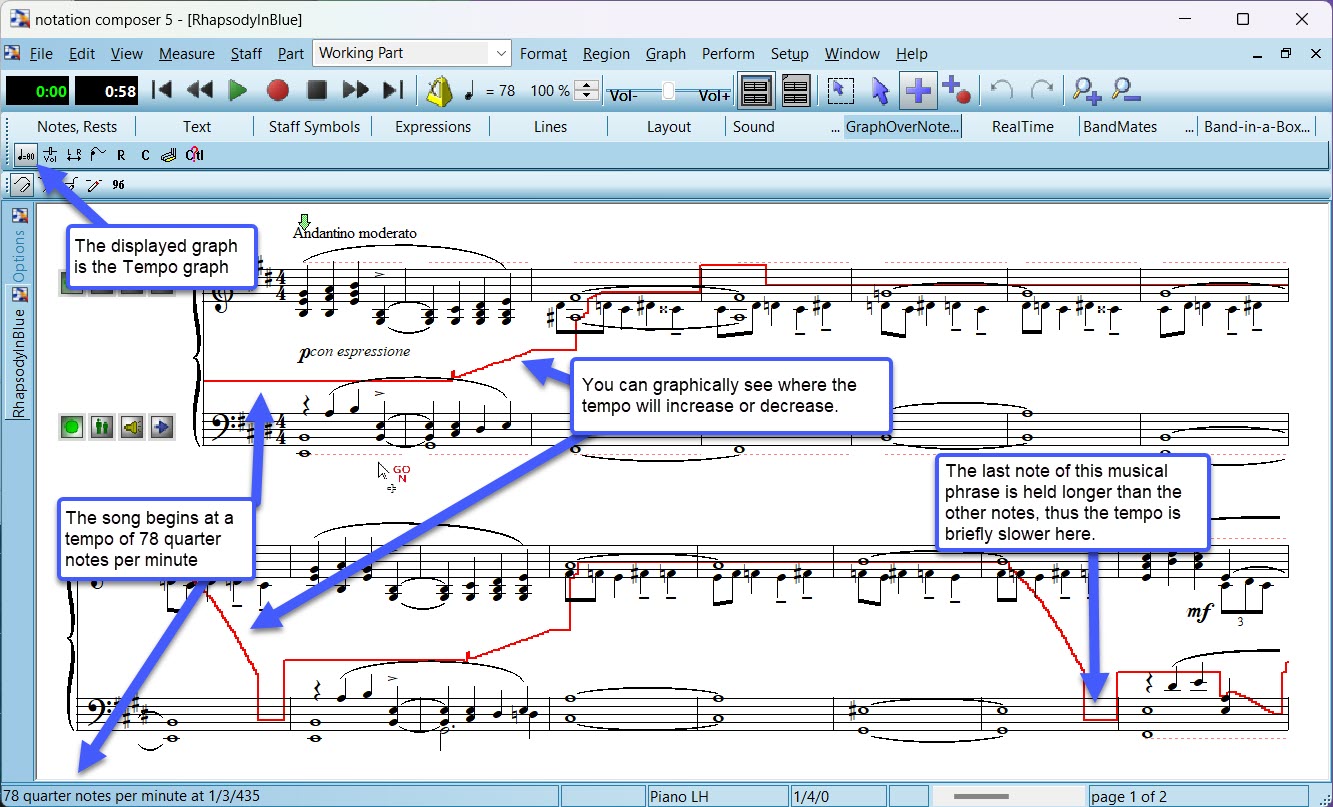Image resolution: width=1333 pixels, height=807 pixels.
Task: Select the Tempo graph tool
Action: click(26, 155)
